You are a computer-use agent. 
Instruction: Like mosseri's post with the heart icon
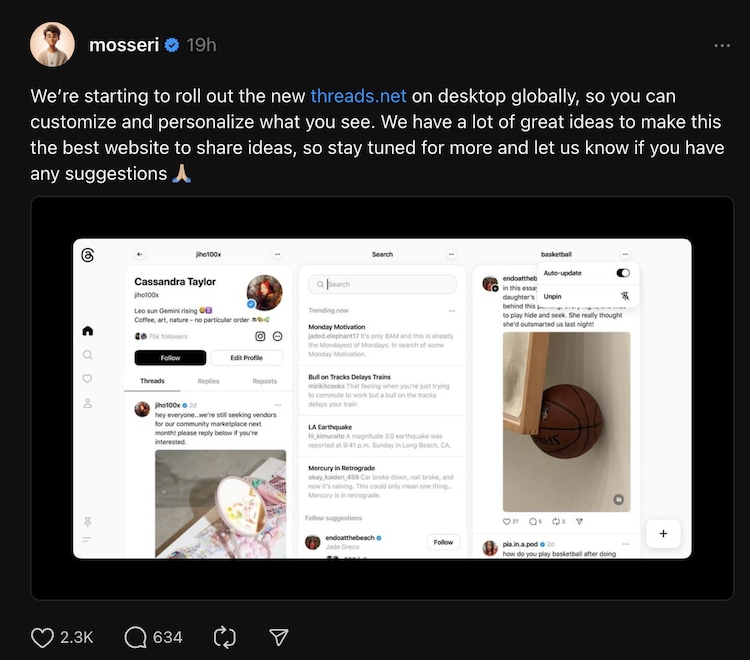pyautogui.click(x=42, y=637)
